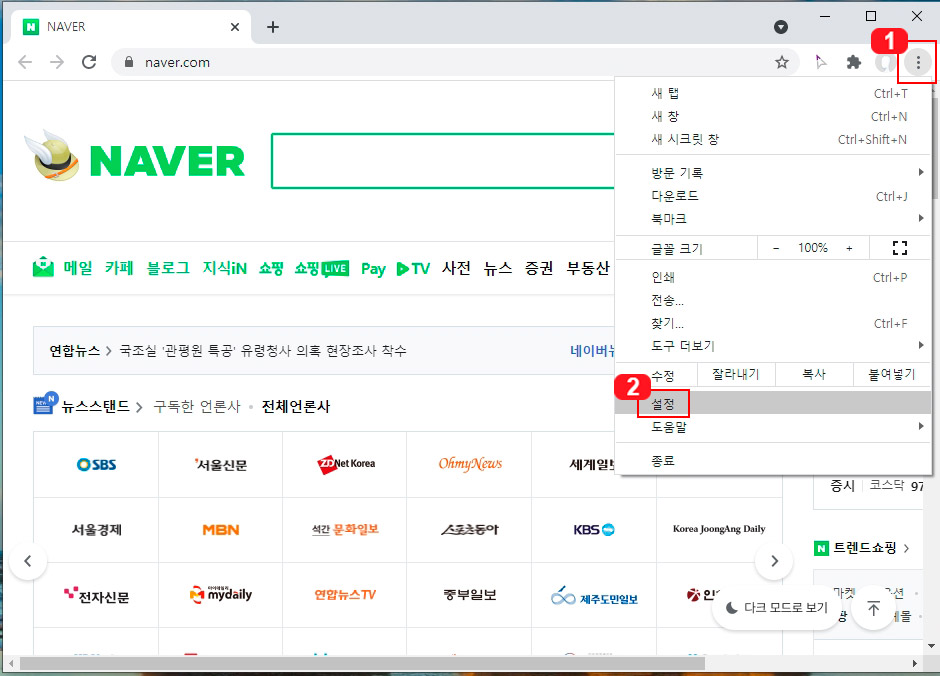Reload the naver.com page
The width and height of the screenshot is (940, 676).
tap(89, 62)
